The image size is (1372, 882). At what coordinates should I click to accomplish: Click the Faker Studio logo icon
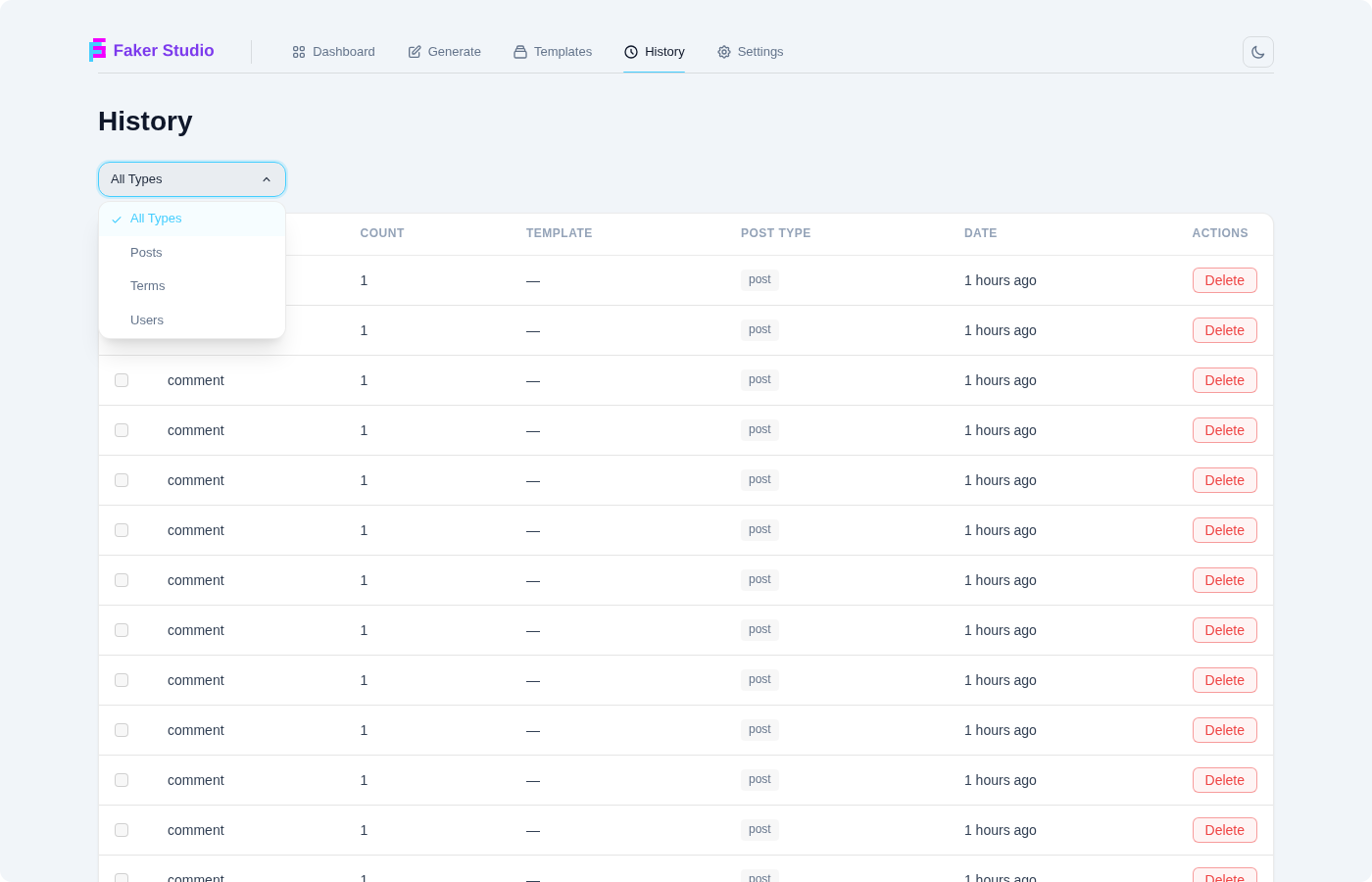coord(97,50)
